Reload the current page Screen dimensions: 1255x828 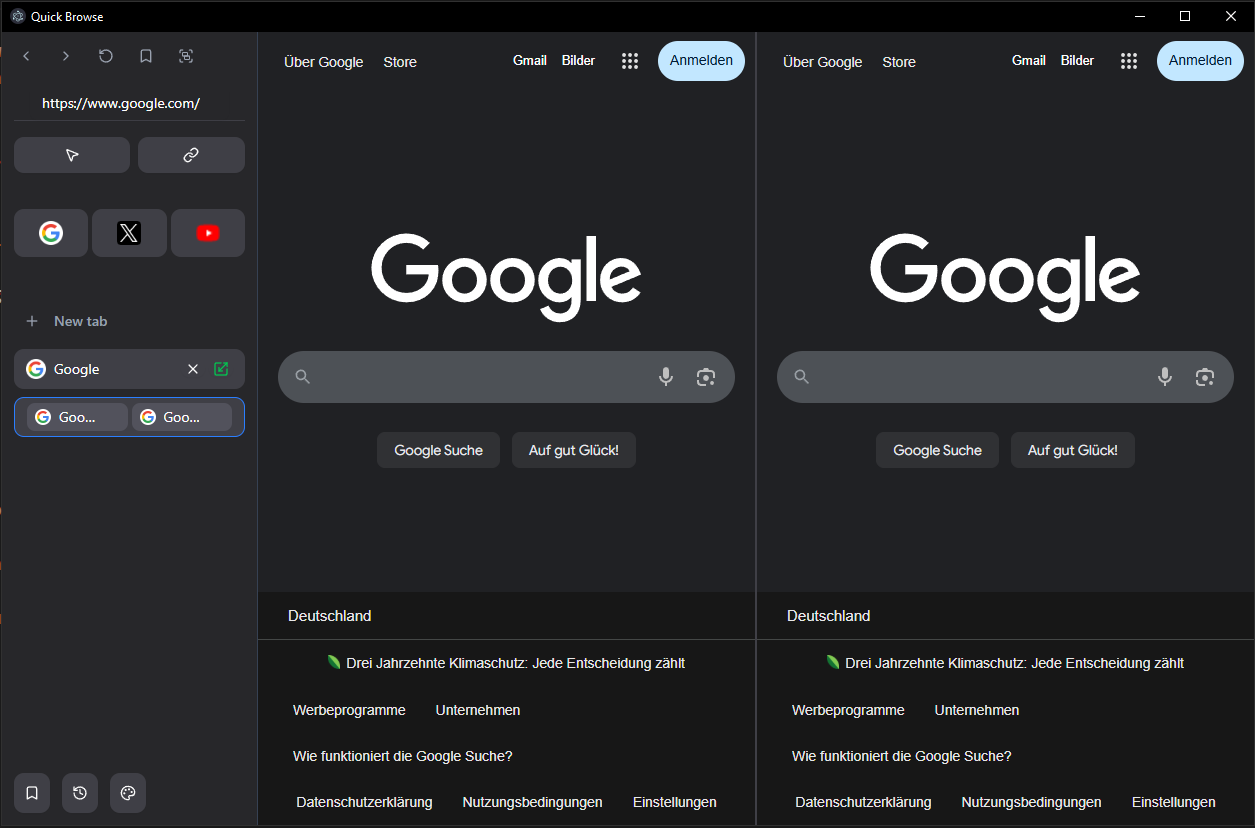106,56
